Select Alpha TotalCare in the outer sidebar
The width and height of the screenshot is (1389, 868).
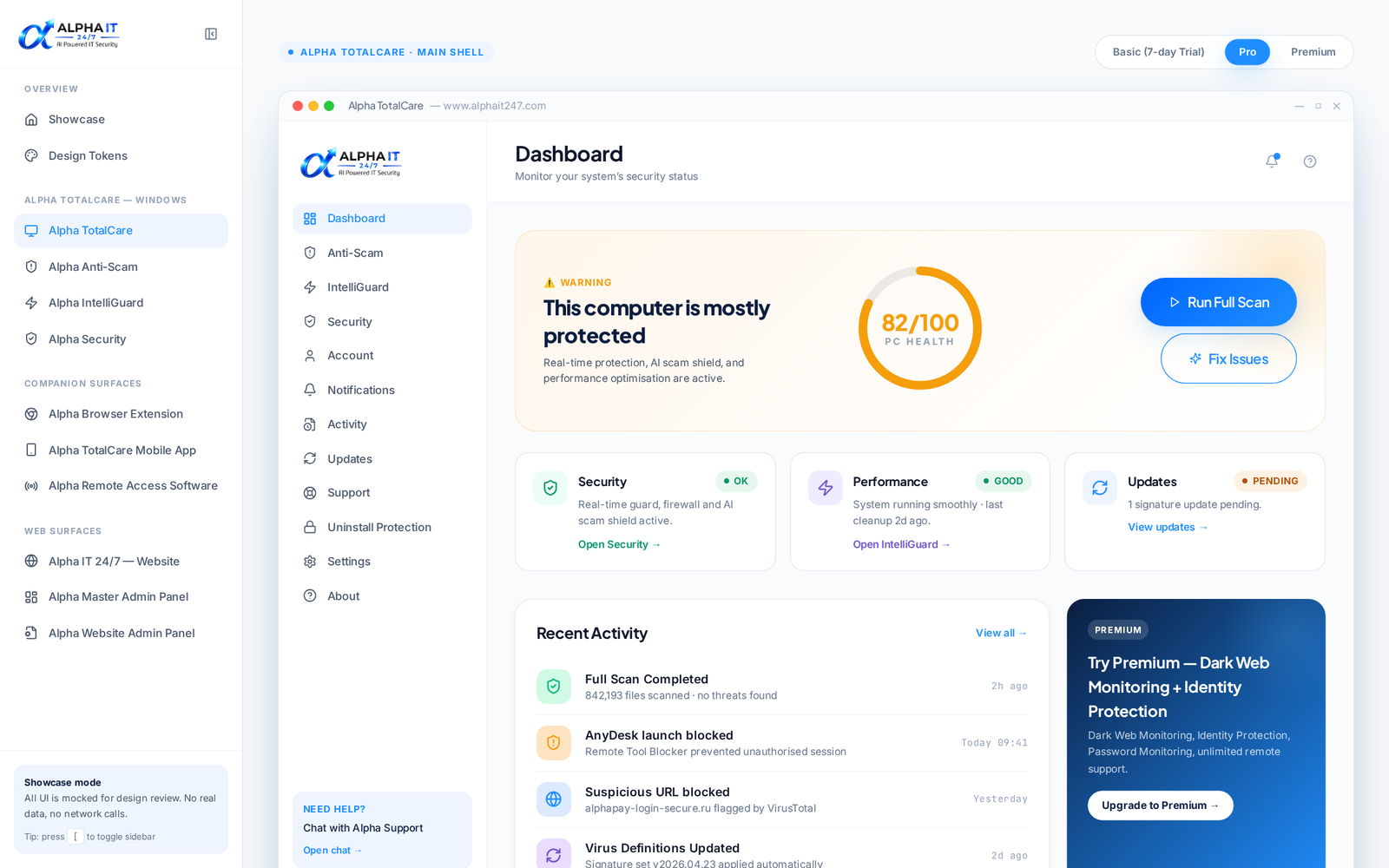click(x=121, y=231)
